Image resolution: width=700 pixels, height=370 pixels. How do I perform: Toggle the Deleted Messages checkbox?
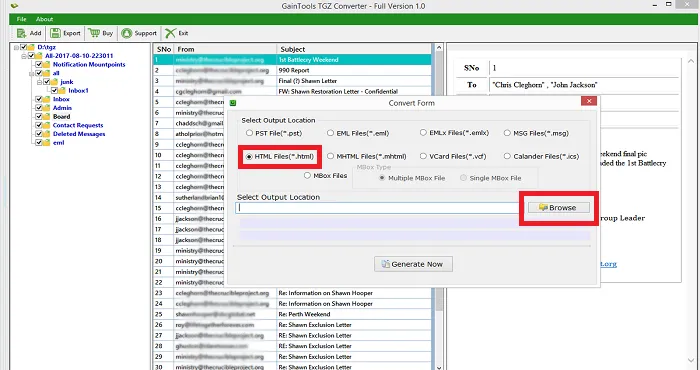(x=39, y=134)
